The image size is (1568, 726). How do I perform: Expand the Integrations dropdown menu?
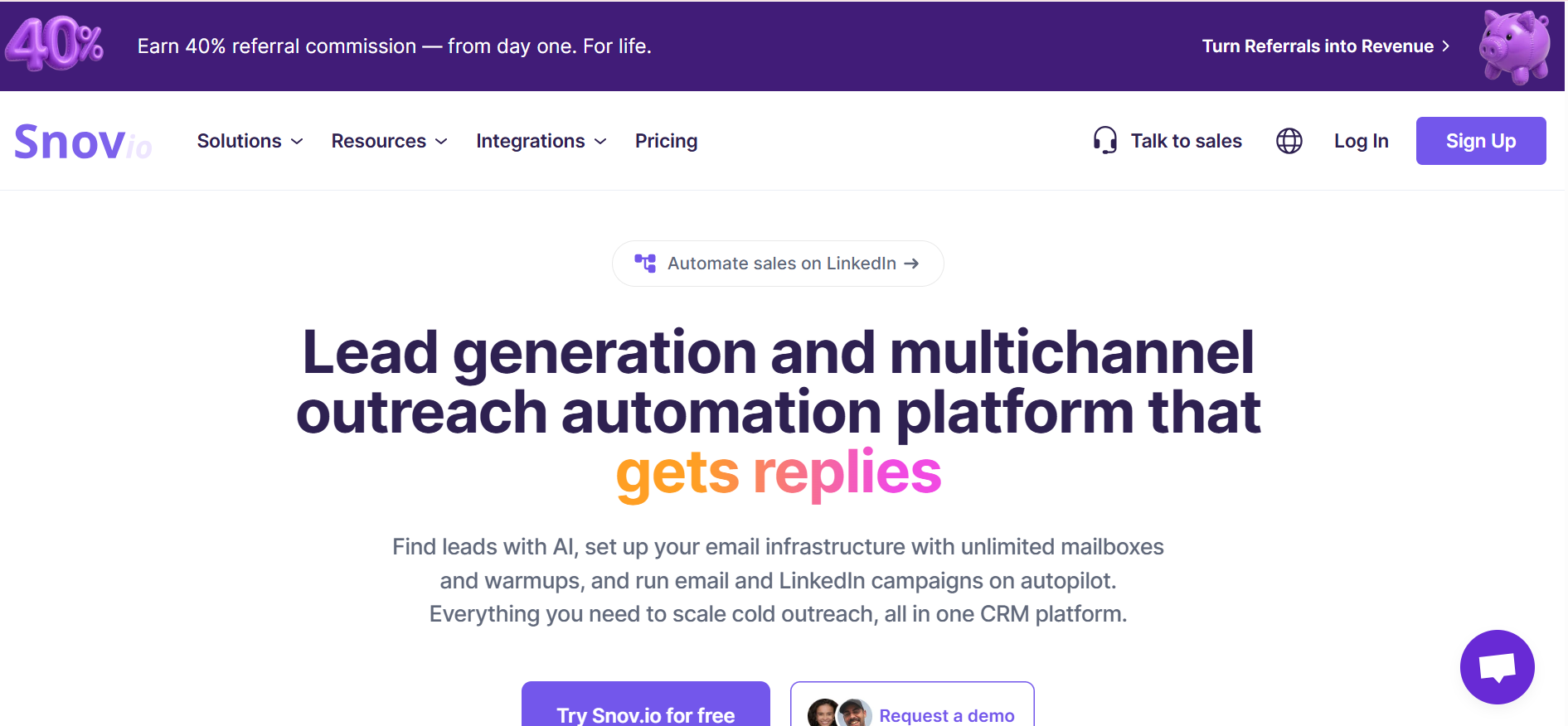pos(541,142)
